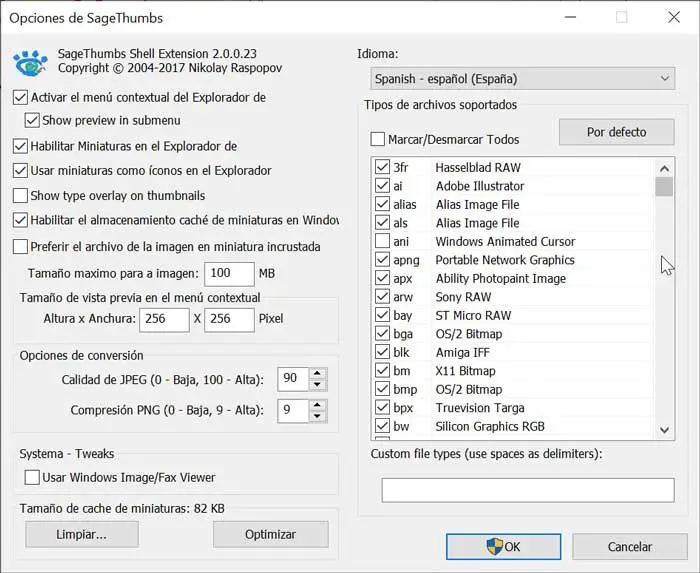Click the Anchura field showing 256

229,320
